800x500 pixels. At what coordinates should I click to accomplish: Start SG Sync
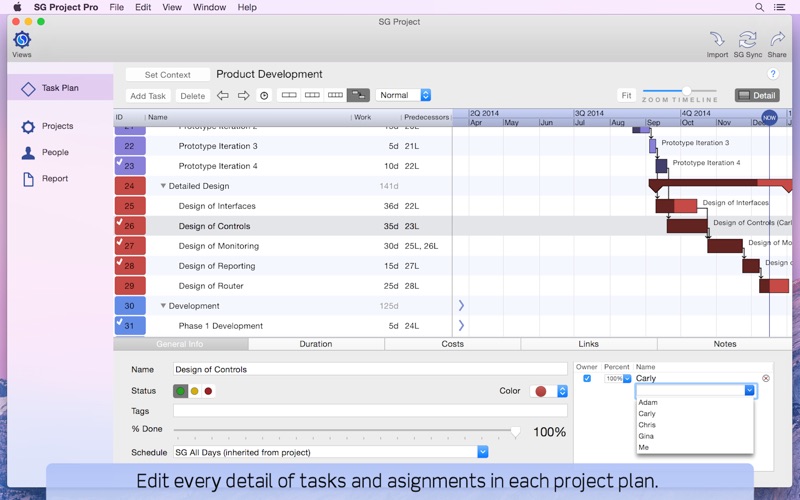[747, 40]
